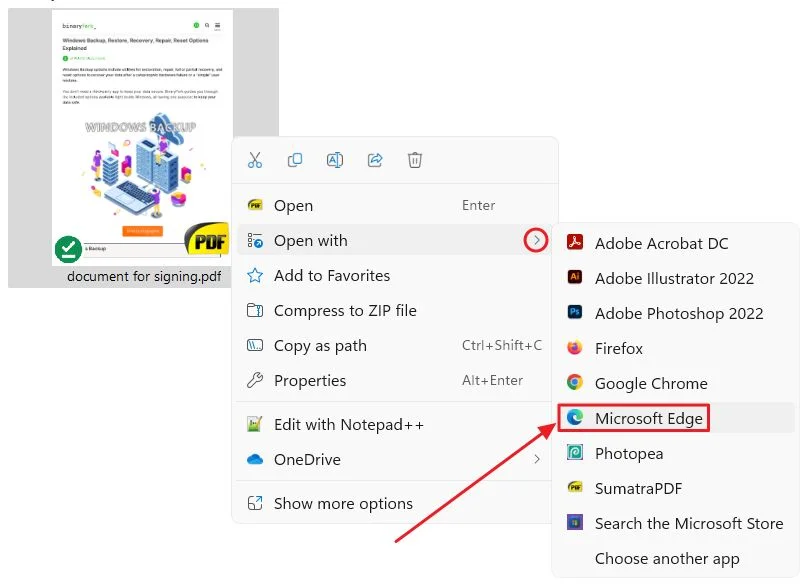The width and height of the screenshot is (809, 587).
Task: Click the Adobe Illustrator icon
Action: point(575,277)
